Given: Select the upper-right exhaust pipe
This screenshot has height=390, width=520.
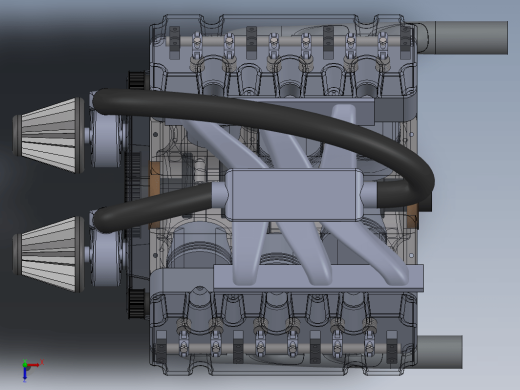Looking at the screenshot, I should (x=463, y=38).
